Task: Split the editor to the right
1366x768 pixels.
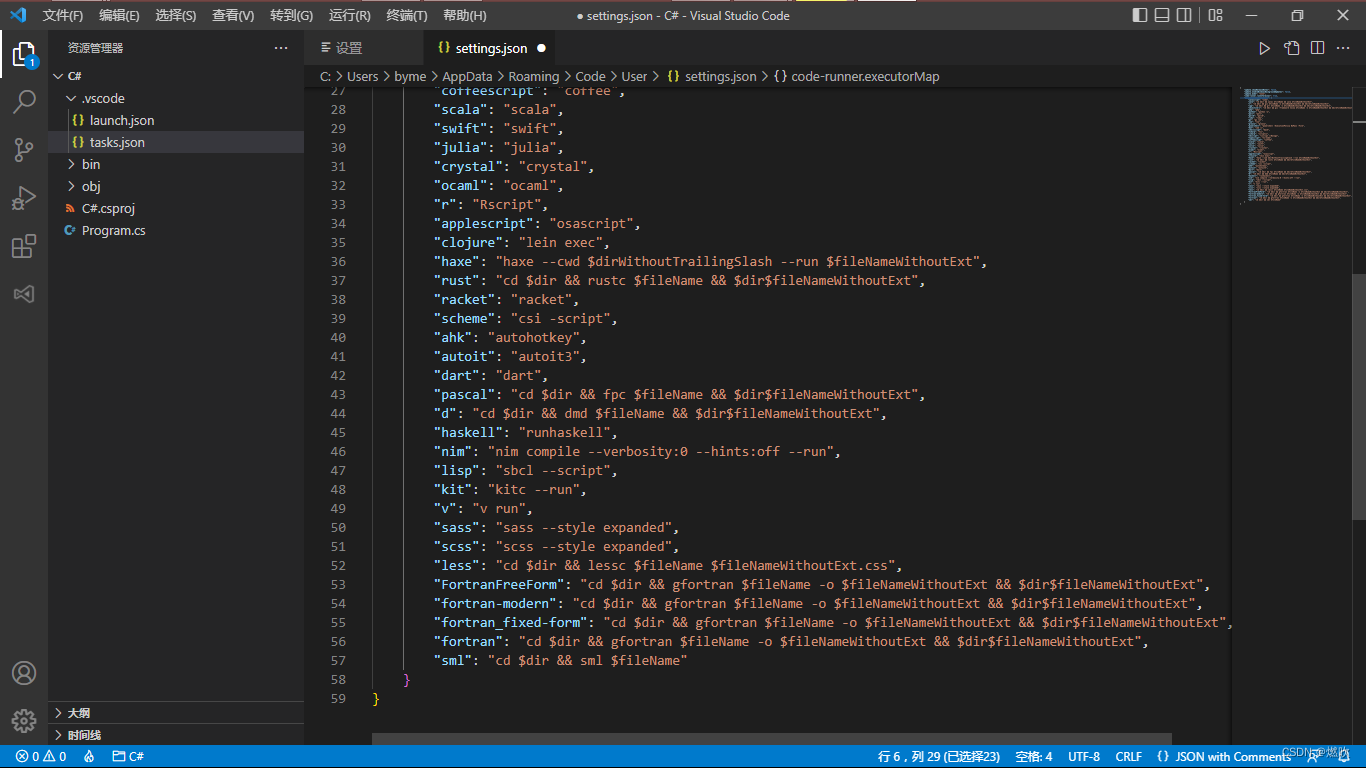Action: [1317, 48]
